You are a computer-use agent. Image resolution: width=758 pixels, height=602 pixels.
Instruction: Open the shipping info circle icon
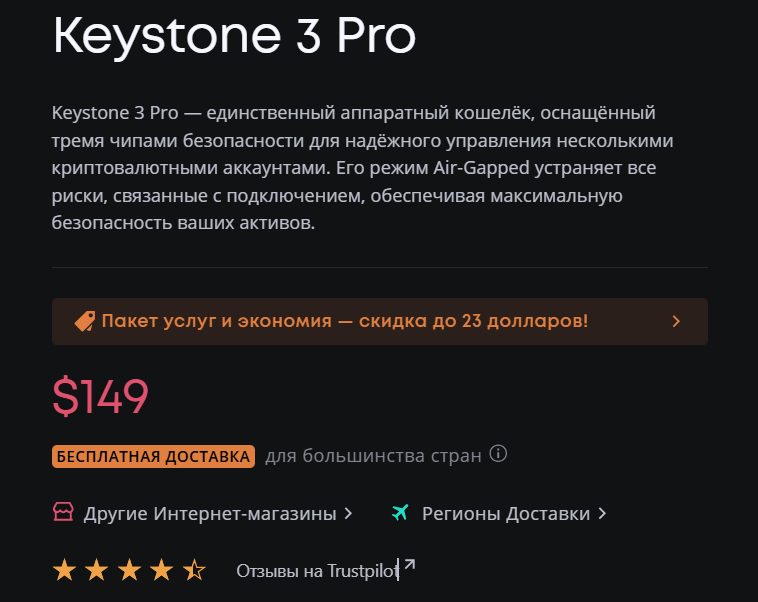[x=498, y=455]
